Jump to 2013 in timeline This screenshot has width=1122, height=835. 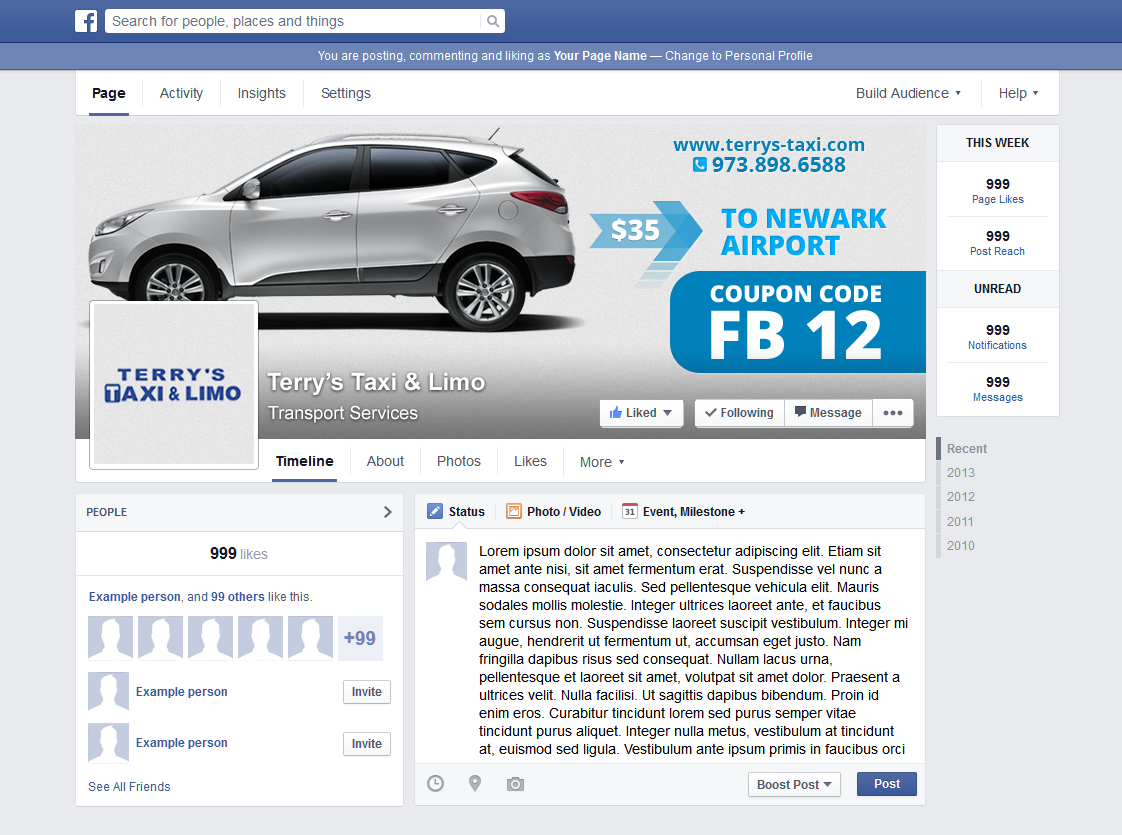[x=960, y=473]
